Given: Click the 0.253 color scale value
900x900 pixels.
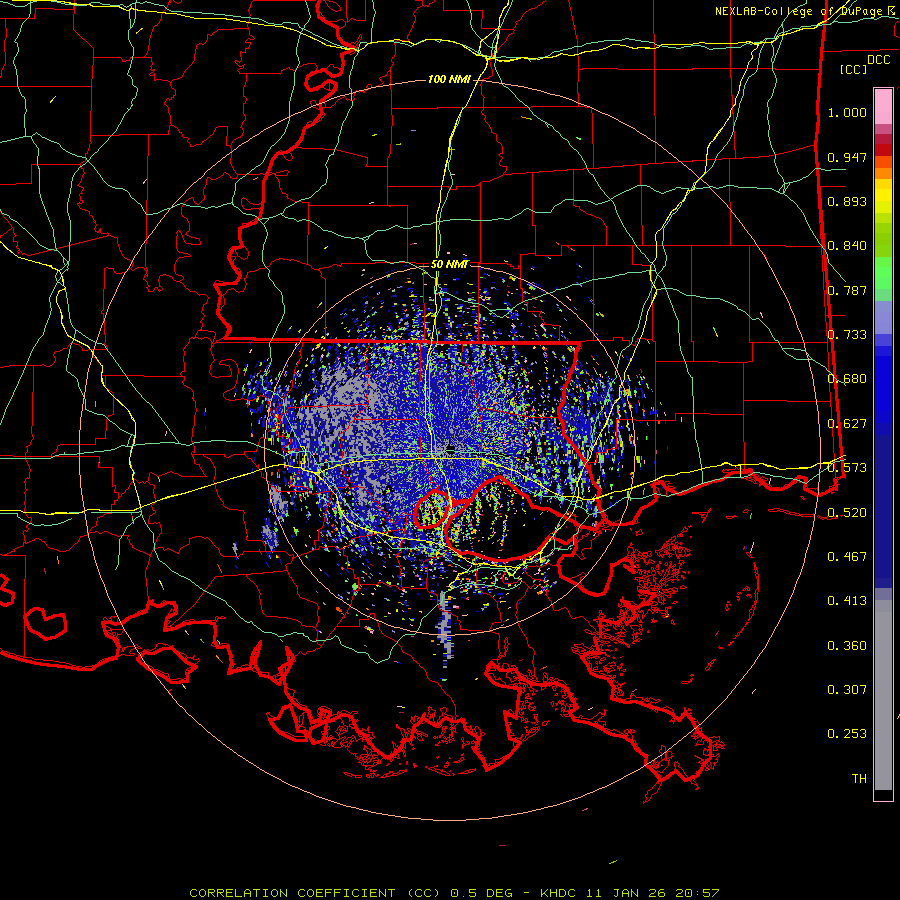Looking at the screenshot, I should 847,734.
